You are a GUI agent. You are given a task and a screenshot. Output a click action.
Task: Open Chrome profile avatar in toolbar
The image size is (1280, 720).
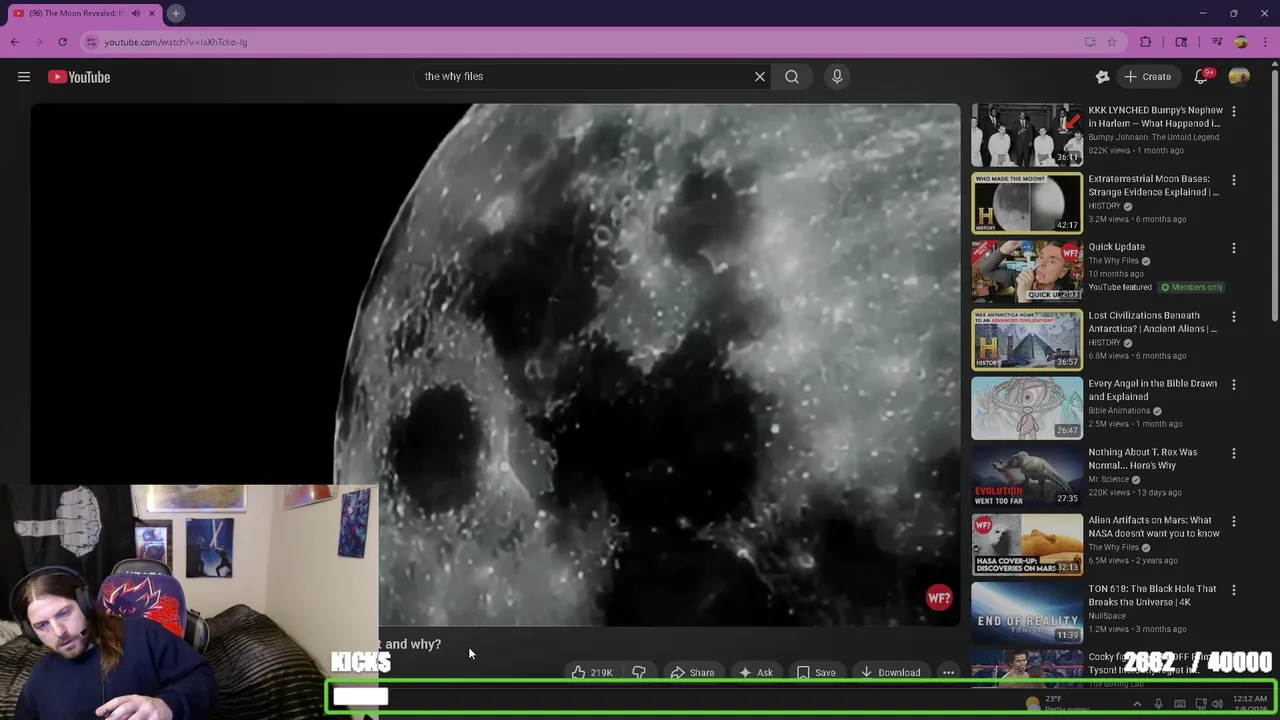coord(1241,42)
